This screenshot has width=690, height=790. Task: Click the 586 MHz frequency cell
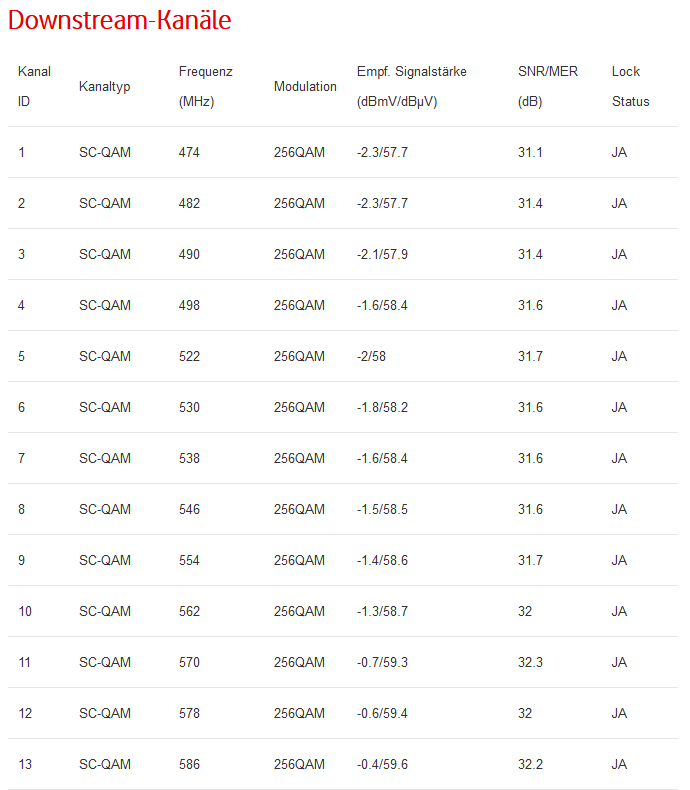point(189,765)
